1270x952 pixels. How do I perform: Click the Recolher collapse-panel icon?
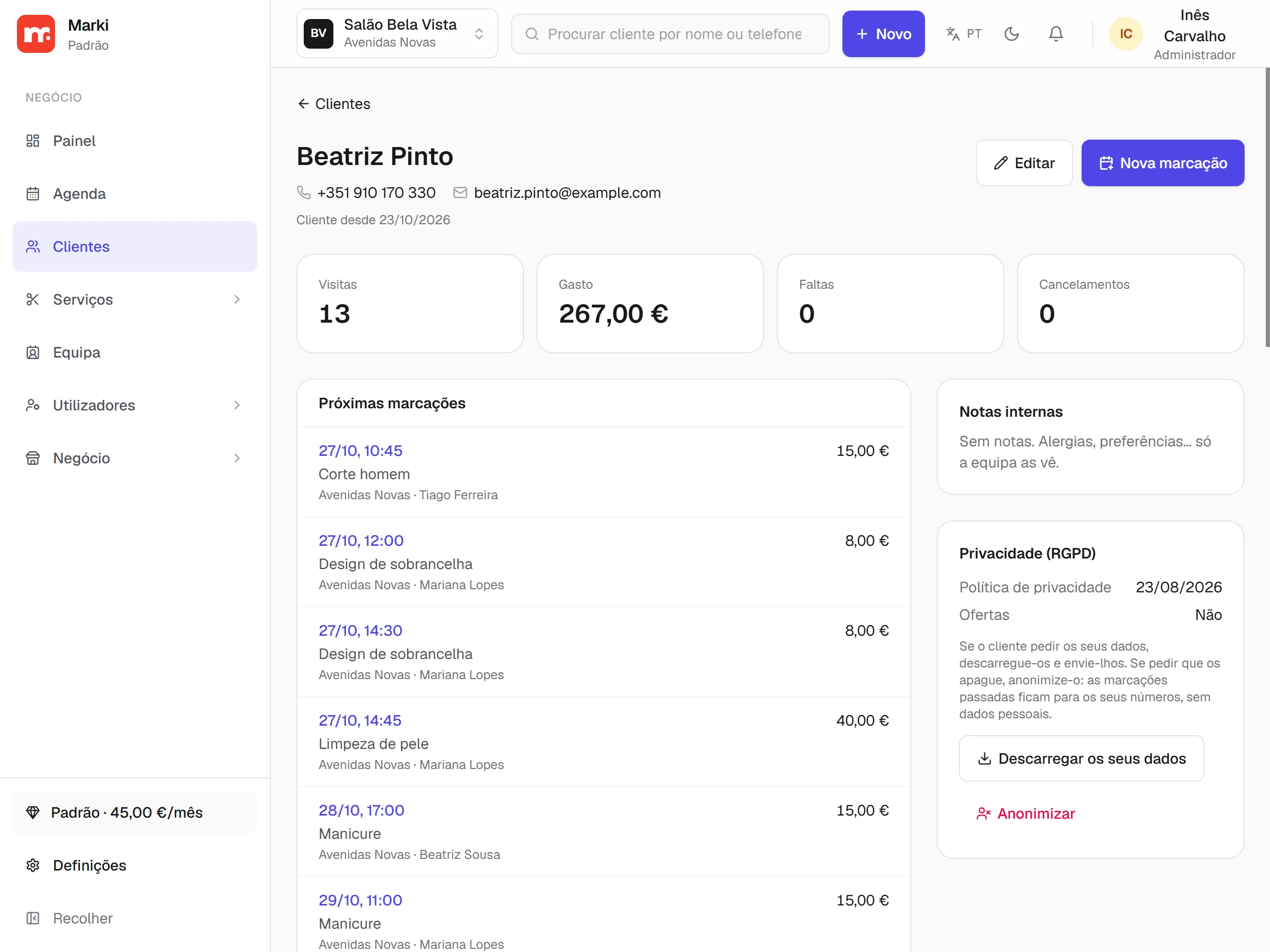click(33, 918)
